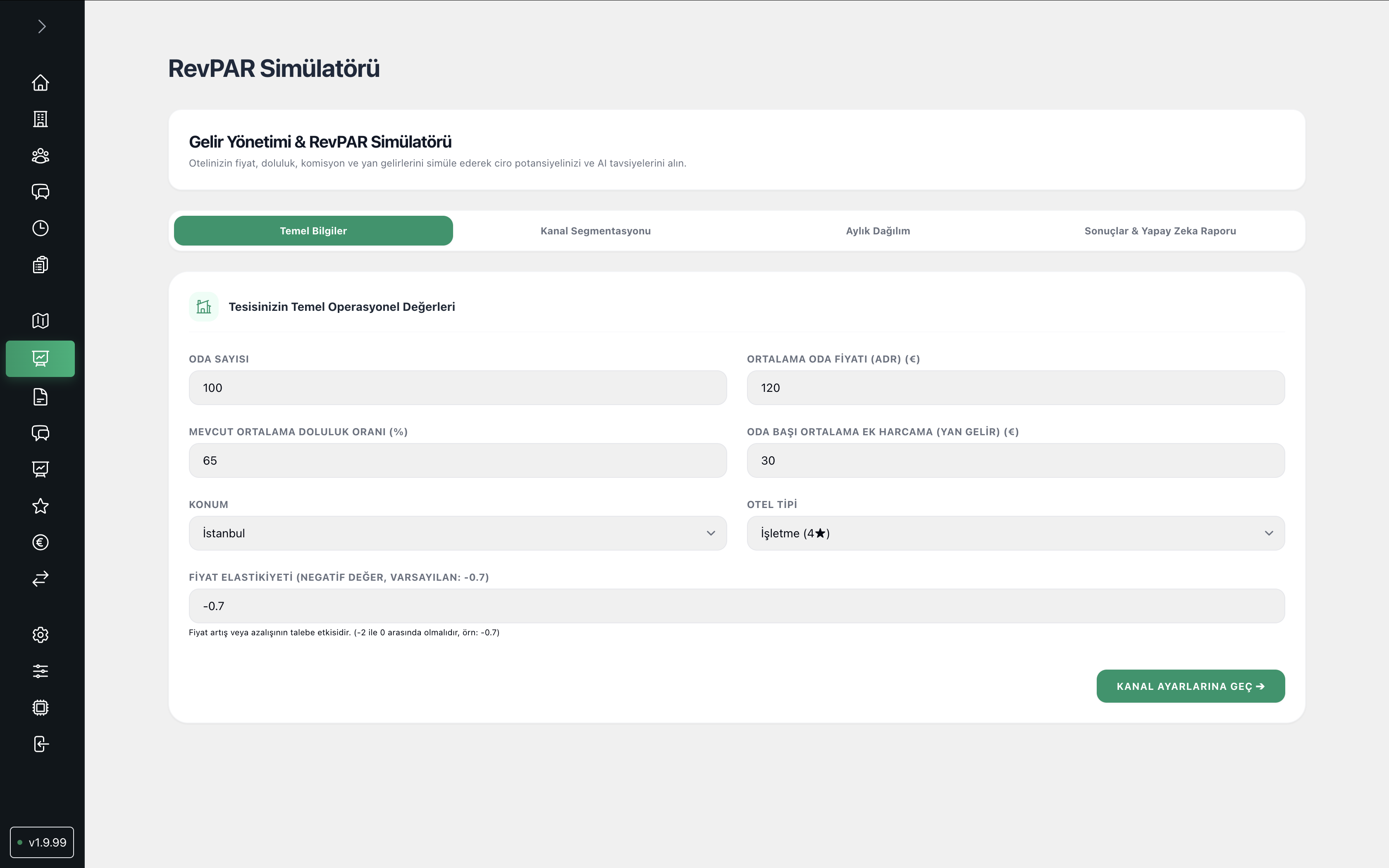Open the swap arrows icon in sidebar
1389x868 pixels.
pos(40,579)
